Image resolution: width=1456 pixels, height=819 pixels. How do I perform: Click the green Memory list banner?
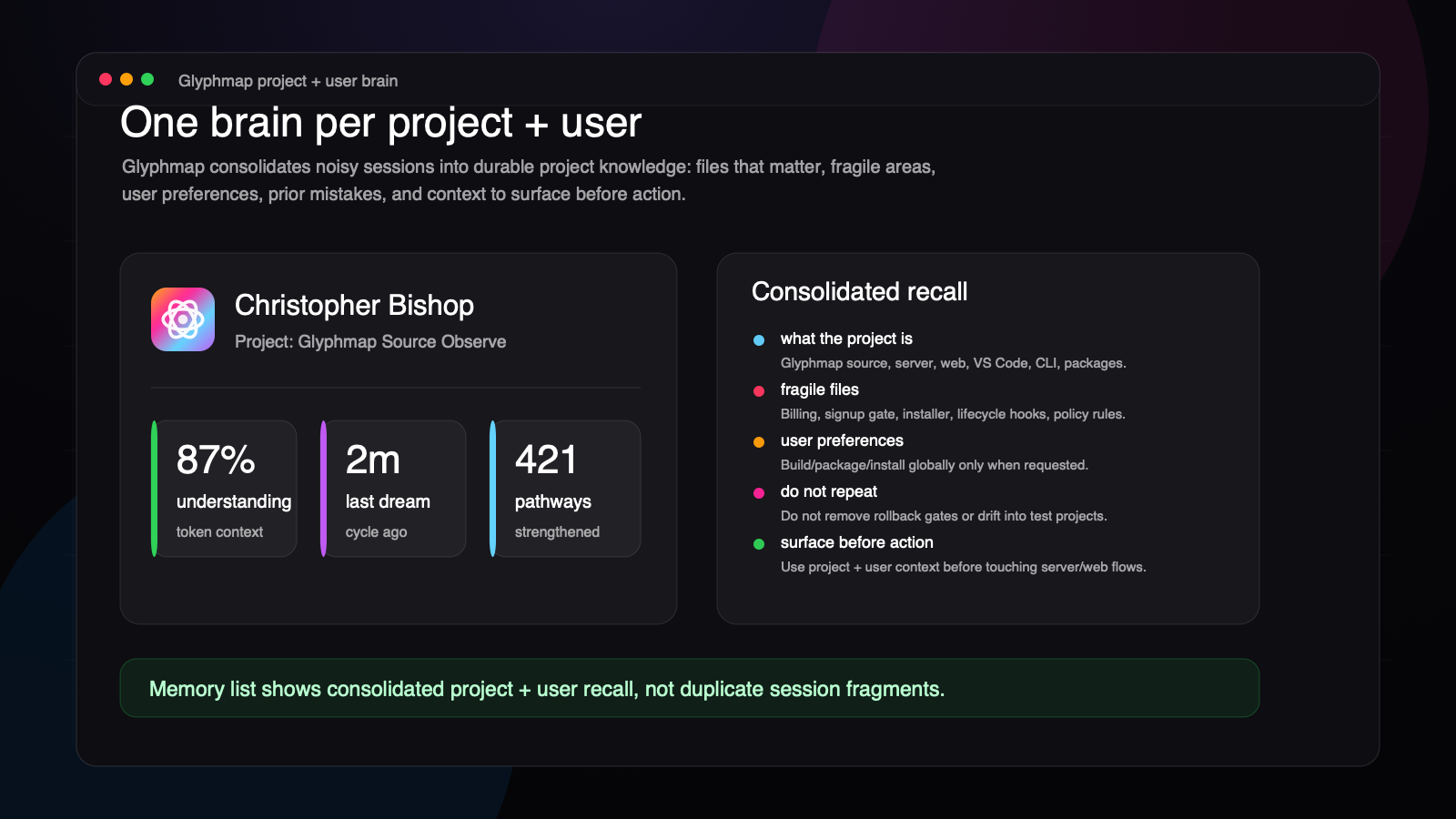point(690,688)
